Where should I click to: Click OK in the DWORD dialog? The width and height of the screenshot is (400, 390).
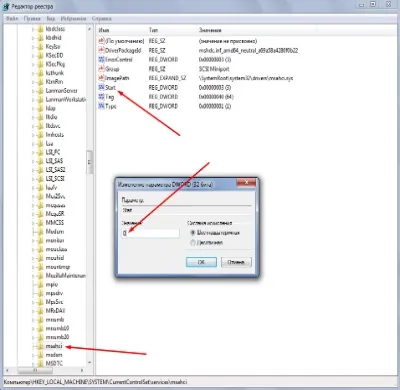point(201,262)
